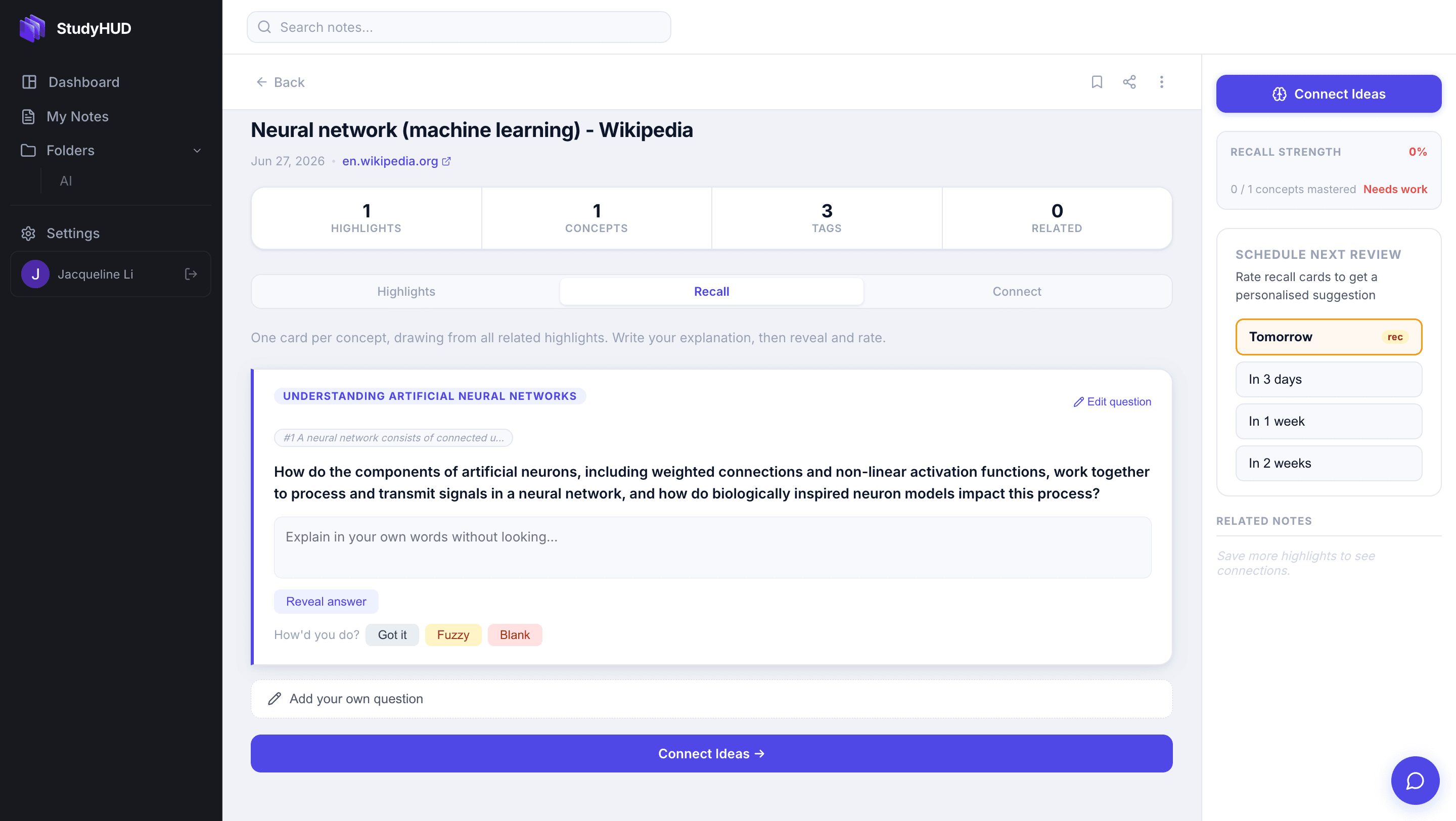Click the Dashboard icon in the sidebar

[29, 82]
